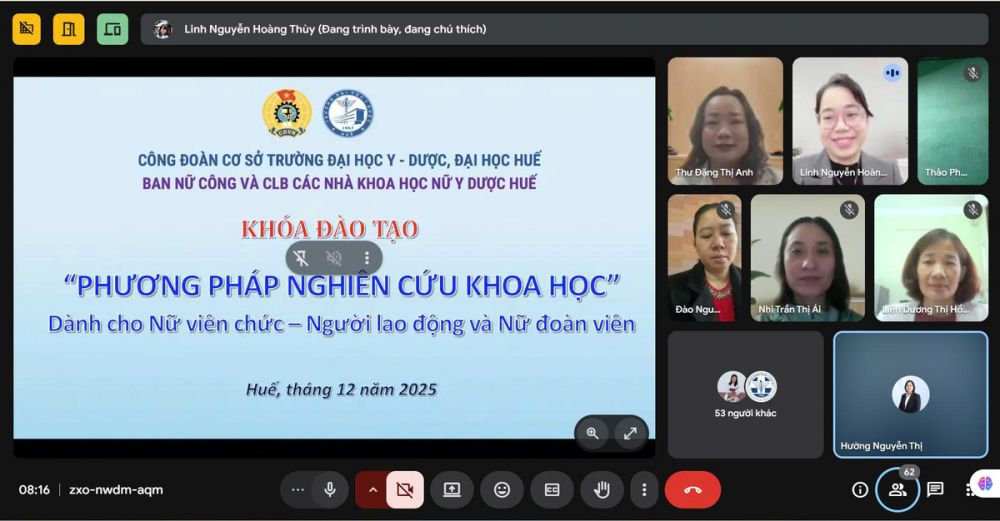1000x521 pixels.
Task: Raise your hand in the meeting
Action: coord(601,490)
